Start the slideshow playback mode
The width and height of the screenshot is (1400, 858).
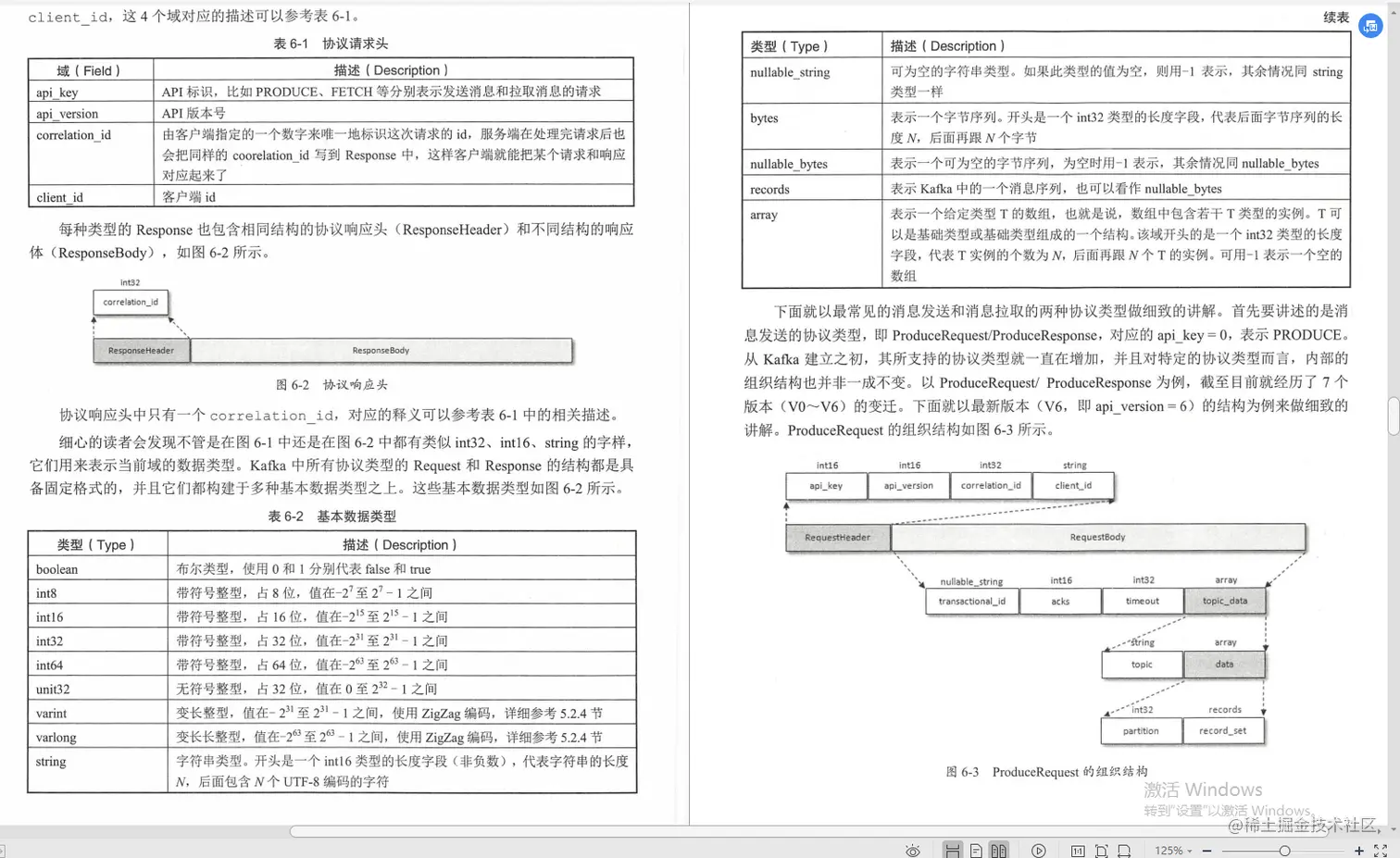[x=1039, y=851]
